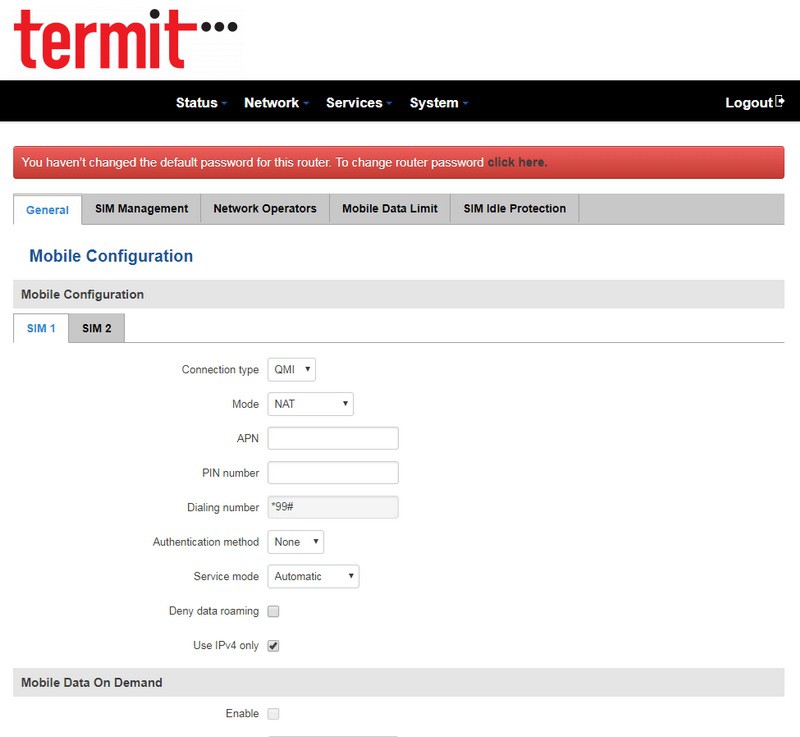Open the Authentication method dropdown
The height and width of the screenshot is (737, 800).
tap(296, 542)
